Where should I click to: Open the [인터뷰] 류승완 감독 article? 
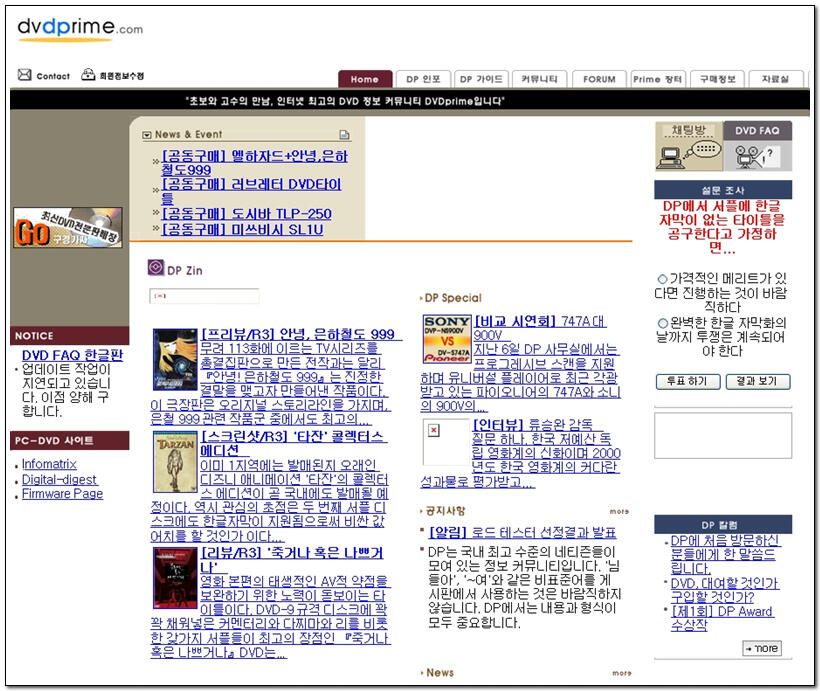532,424
